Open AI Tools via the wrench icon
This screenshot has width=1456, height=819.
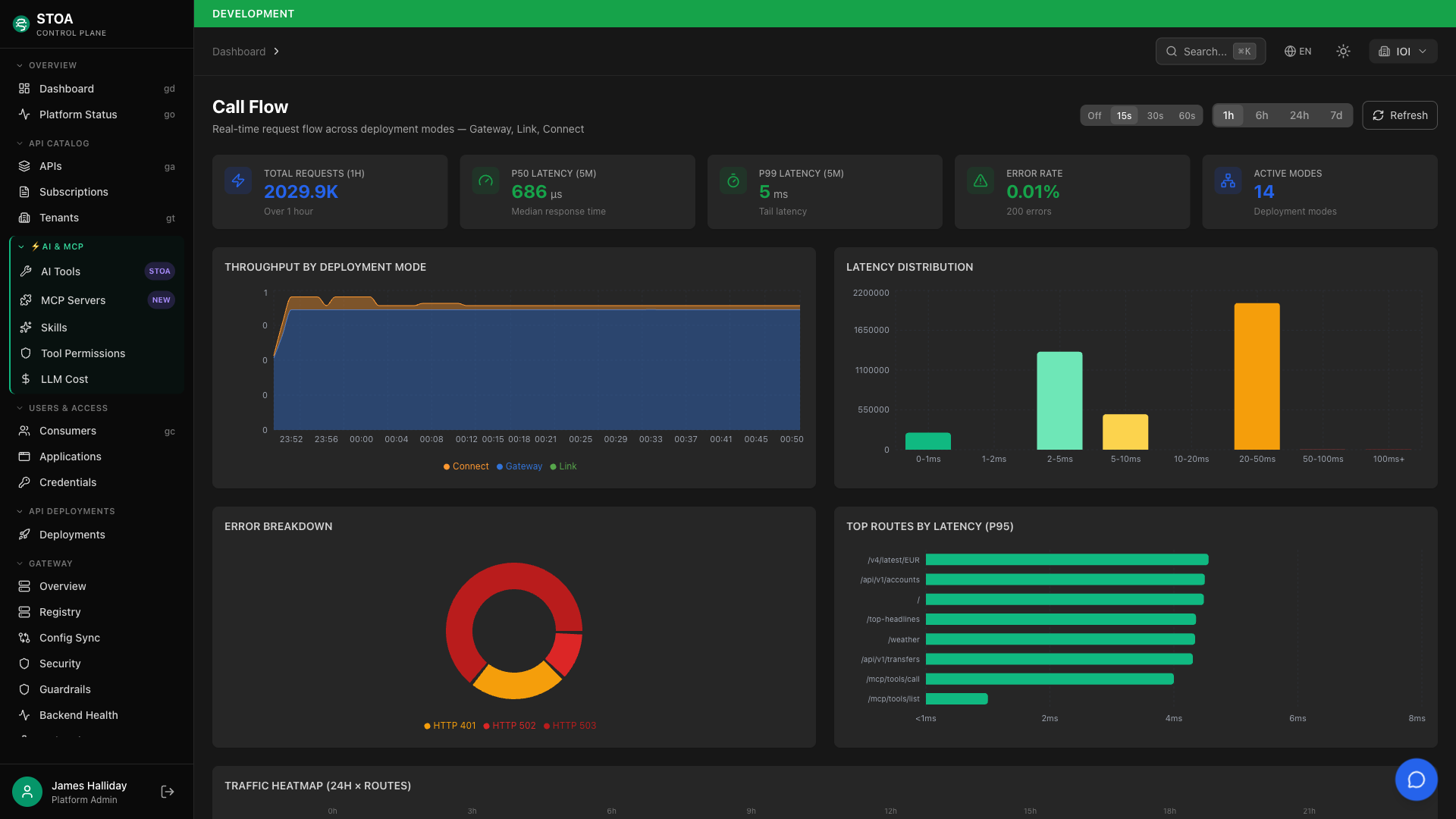[x=26, y=271]
